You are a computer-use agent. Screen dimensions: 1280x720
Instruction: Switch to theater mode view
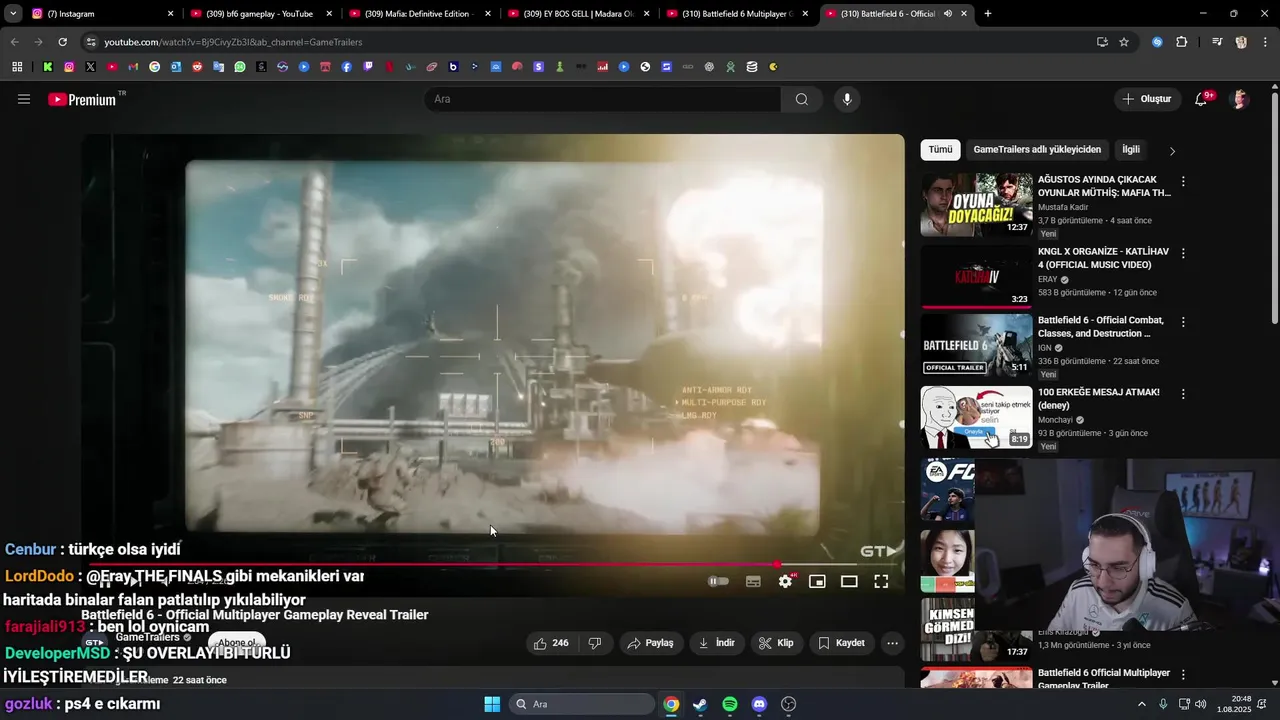pyautogui.click(x=849, y=581)
